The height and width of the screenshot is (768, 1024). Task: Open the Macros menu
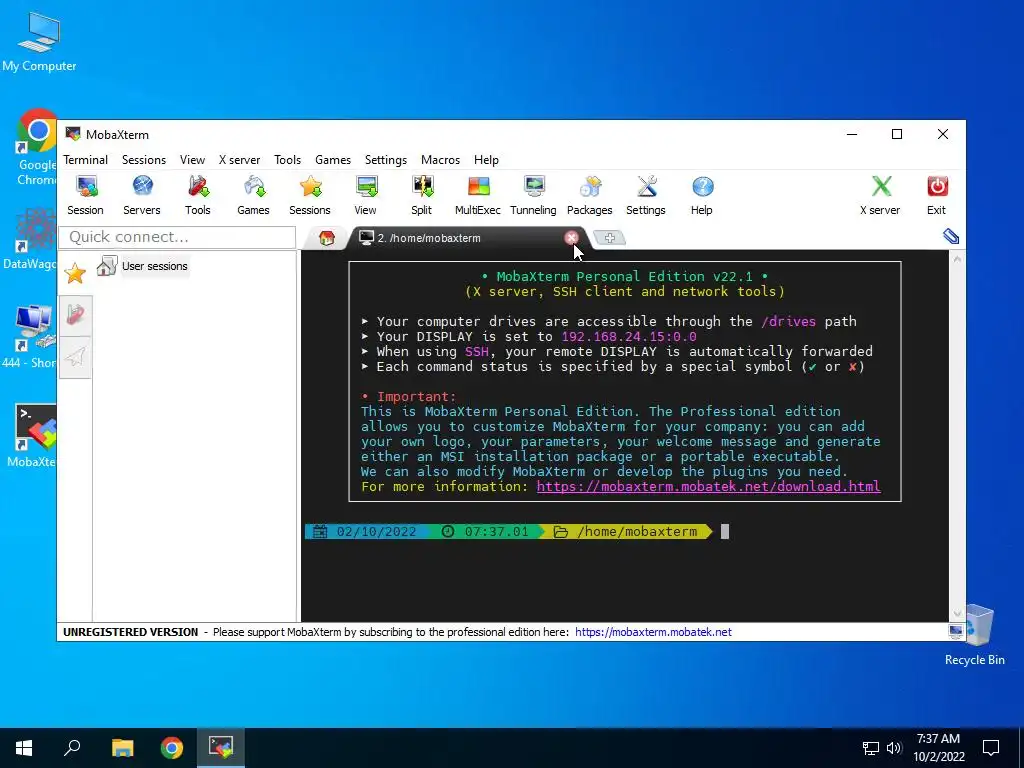point(441,160)
